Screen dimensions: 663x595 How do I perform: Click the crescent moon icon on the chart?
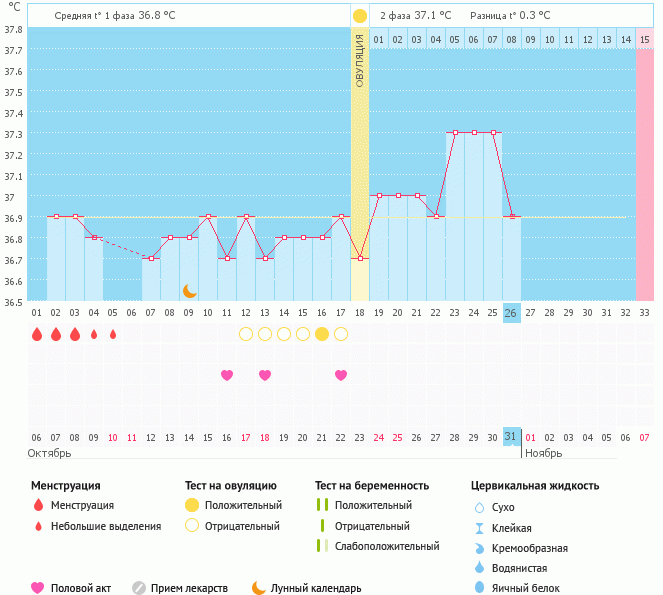[189, 291]
